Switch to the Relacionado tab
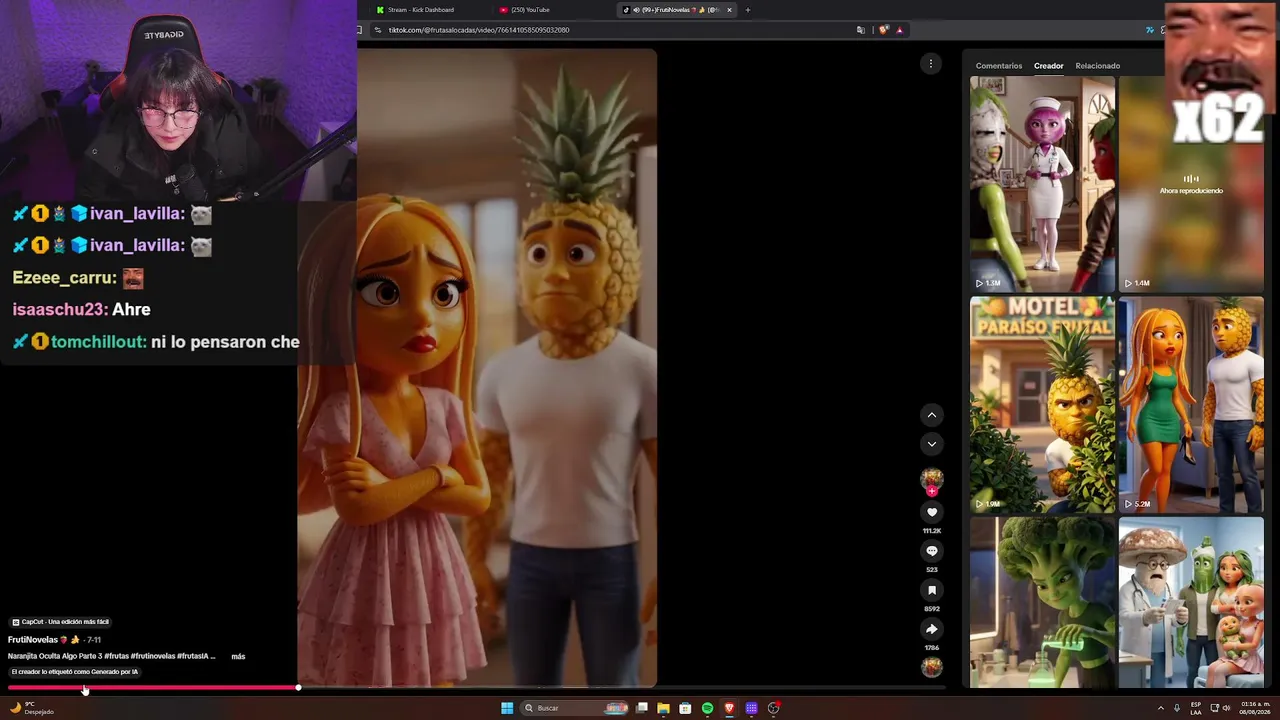This screenshot has height=720, width=1280. click(1098, 66)
